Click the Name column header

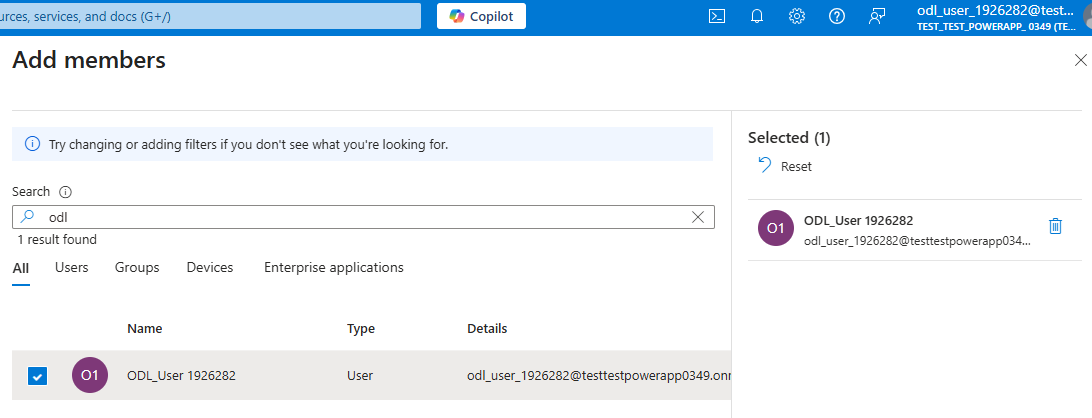[145, 329]
